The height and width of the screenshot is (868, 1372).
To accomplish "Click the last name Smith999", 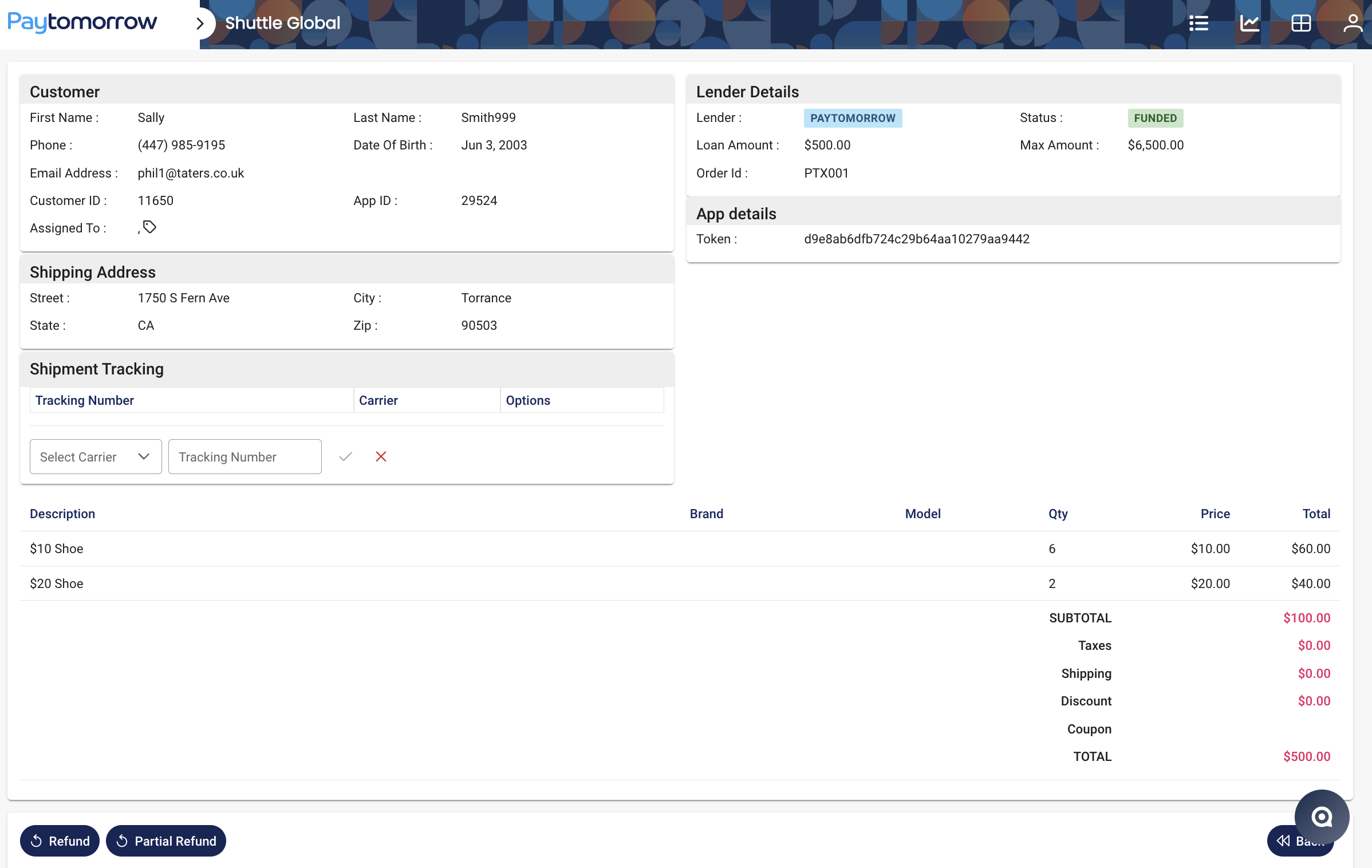I will tap(488, 118).
